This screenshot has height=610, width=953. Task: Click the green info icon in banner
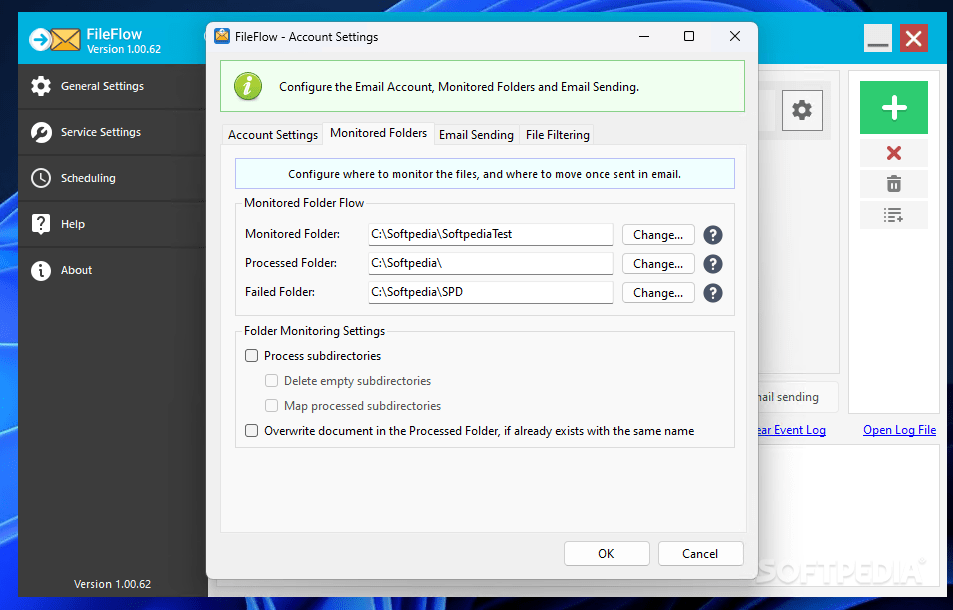point(248,86)
